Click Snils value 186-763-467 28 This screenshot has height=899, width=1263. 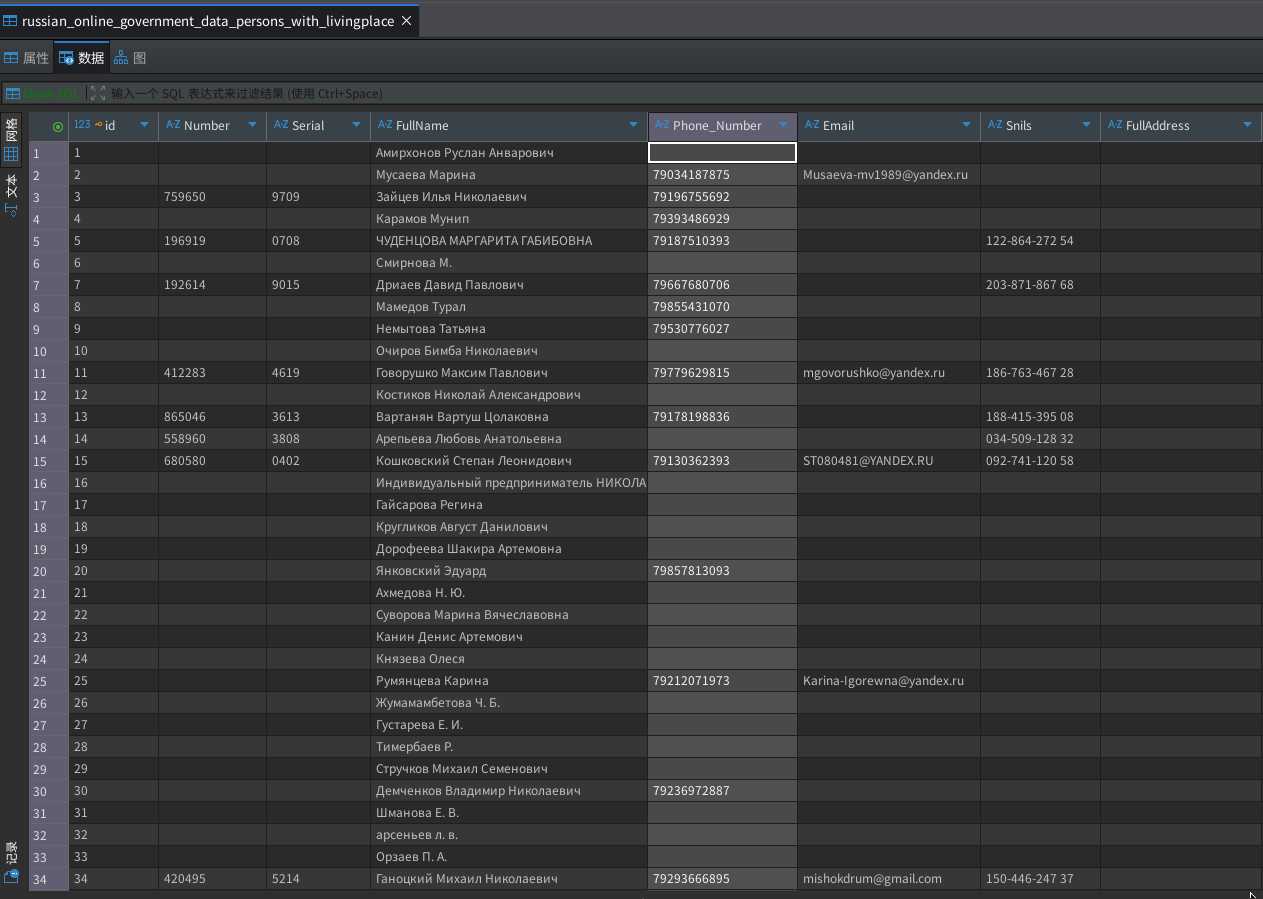click(x=1029, y=373)
